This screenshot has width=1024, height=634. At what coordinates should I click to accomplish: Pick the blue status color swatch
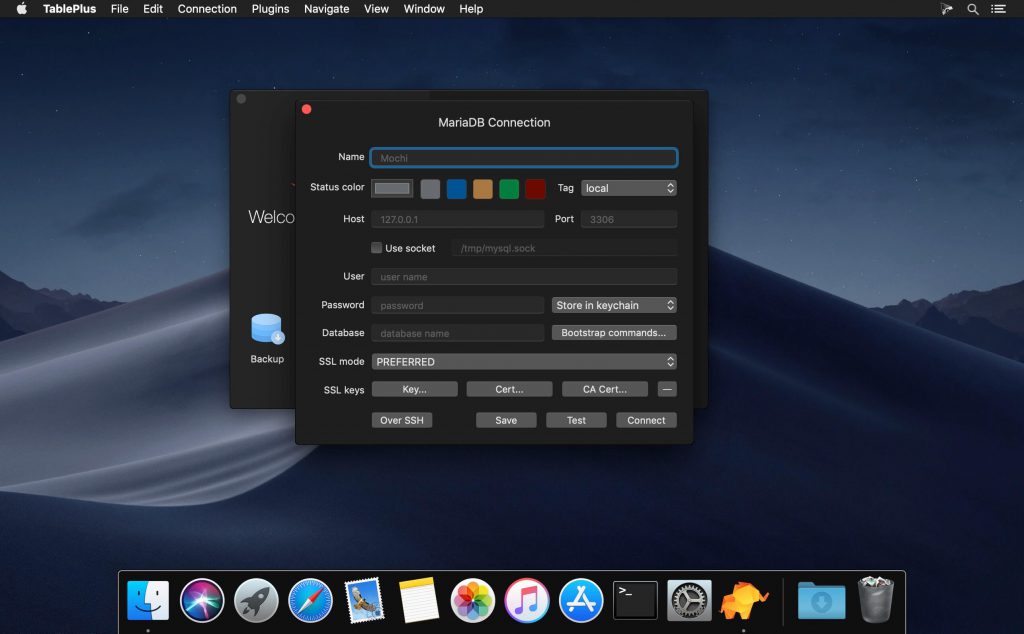(457, 189)
